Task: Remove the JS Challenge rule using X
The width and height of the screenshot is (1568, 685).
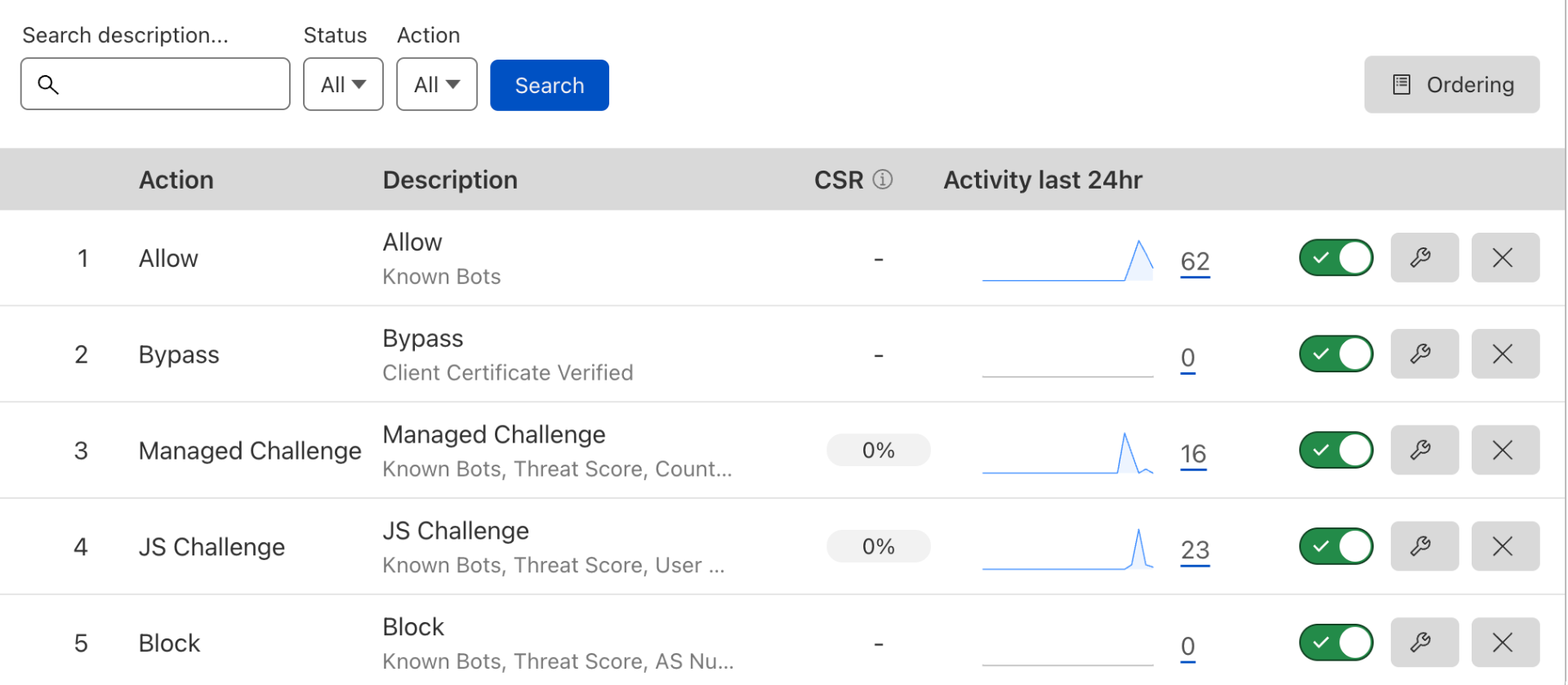Action: point(1504,546)
